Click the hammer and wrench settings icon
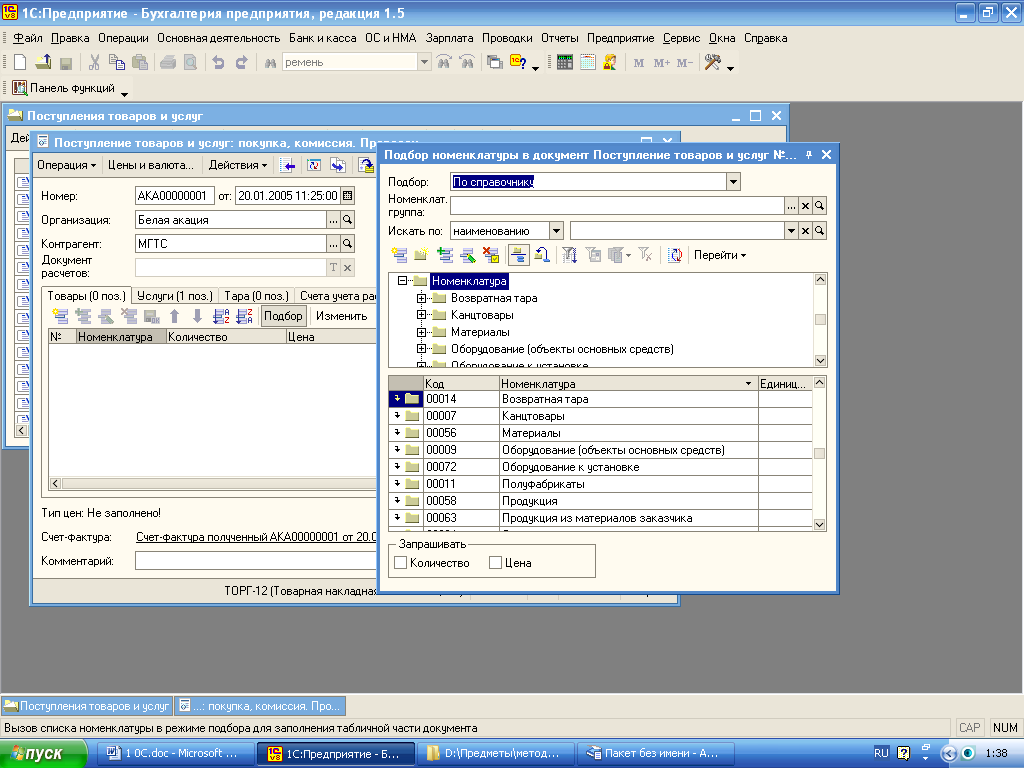 (712, 62)
